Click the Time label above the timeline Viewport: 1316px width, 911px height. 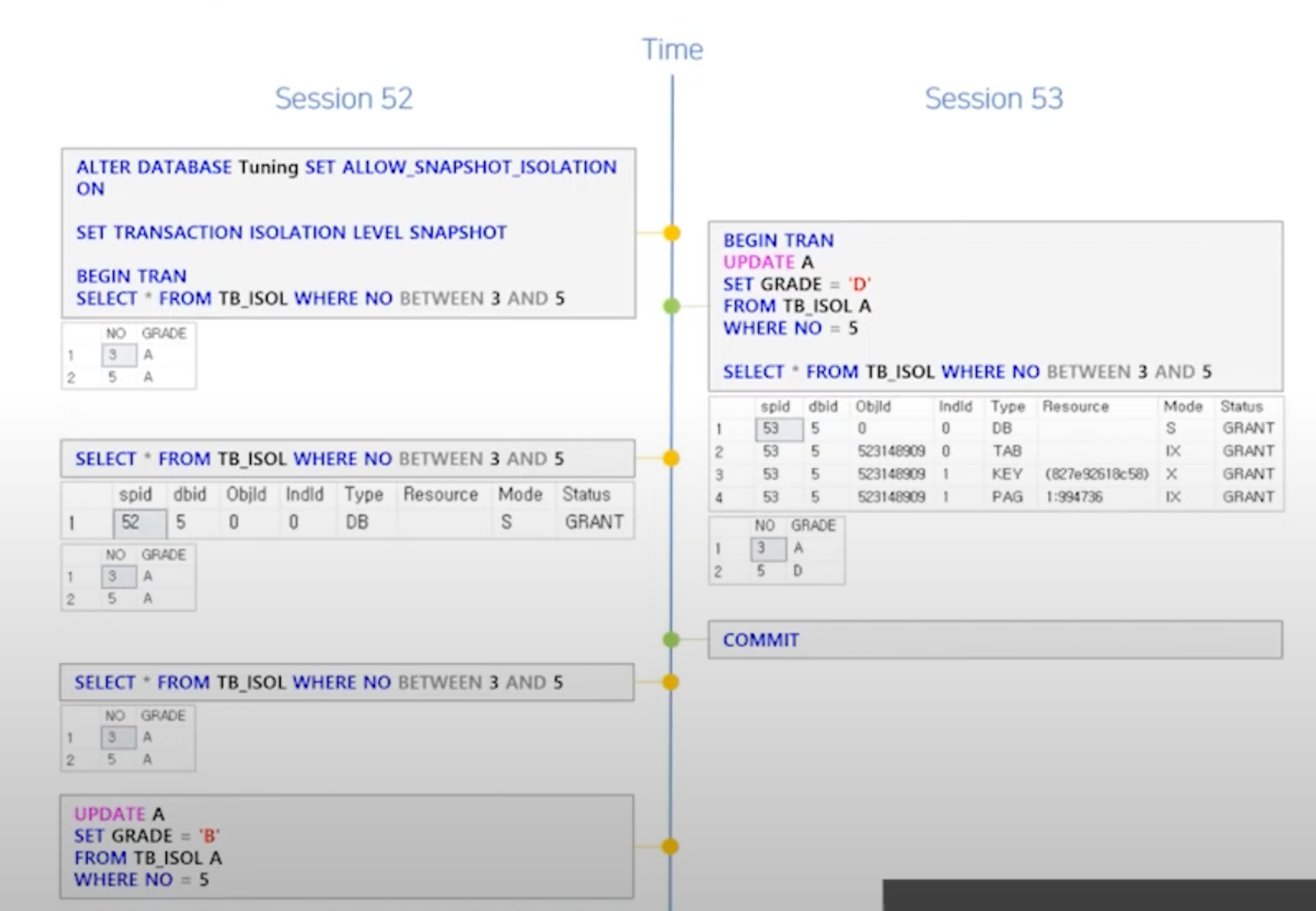[672, 50]
